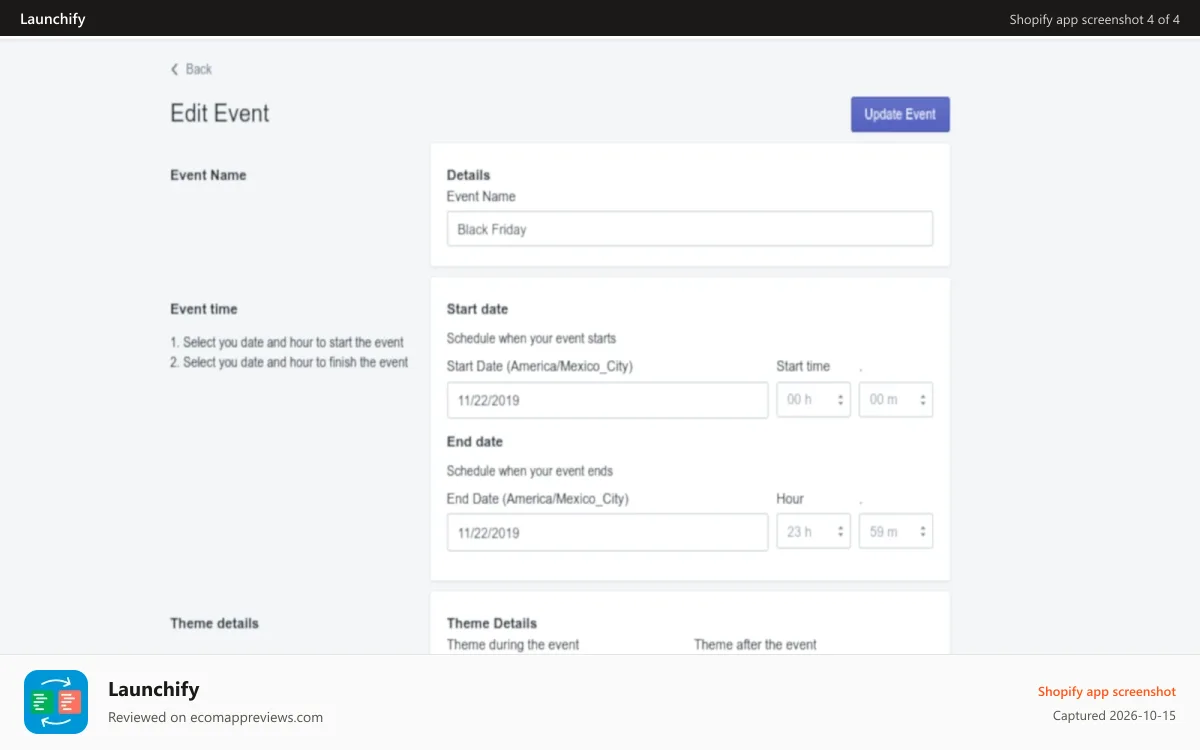This screenshot has height=750, width=1200.
Task: Click the Update Event button
Action: [x=900, y=114]
